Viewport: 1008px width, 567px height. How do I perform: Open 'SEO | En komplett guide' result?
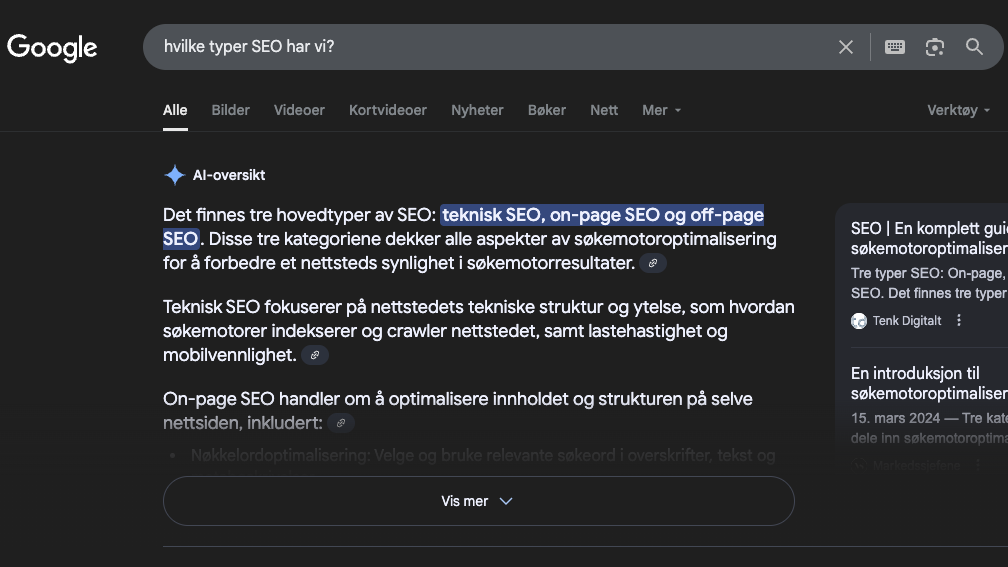(x=928, y=238)
